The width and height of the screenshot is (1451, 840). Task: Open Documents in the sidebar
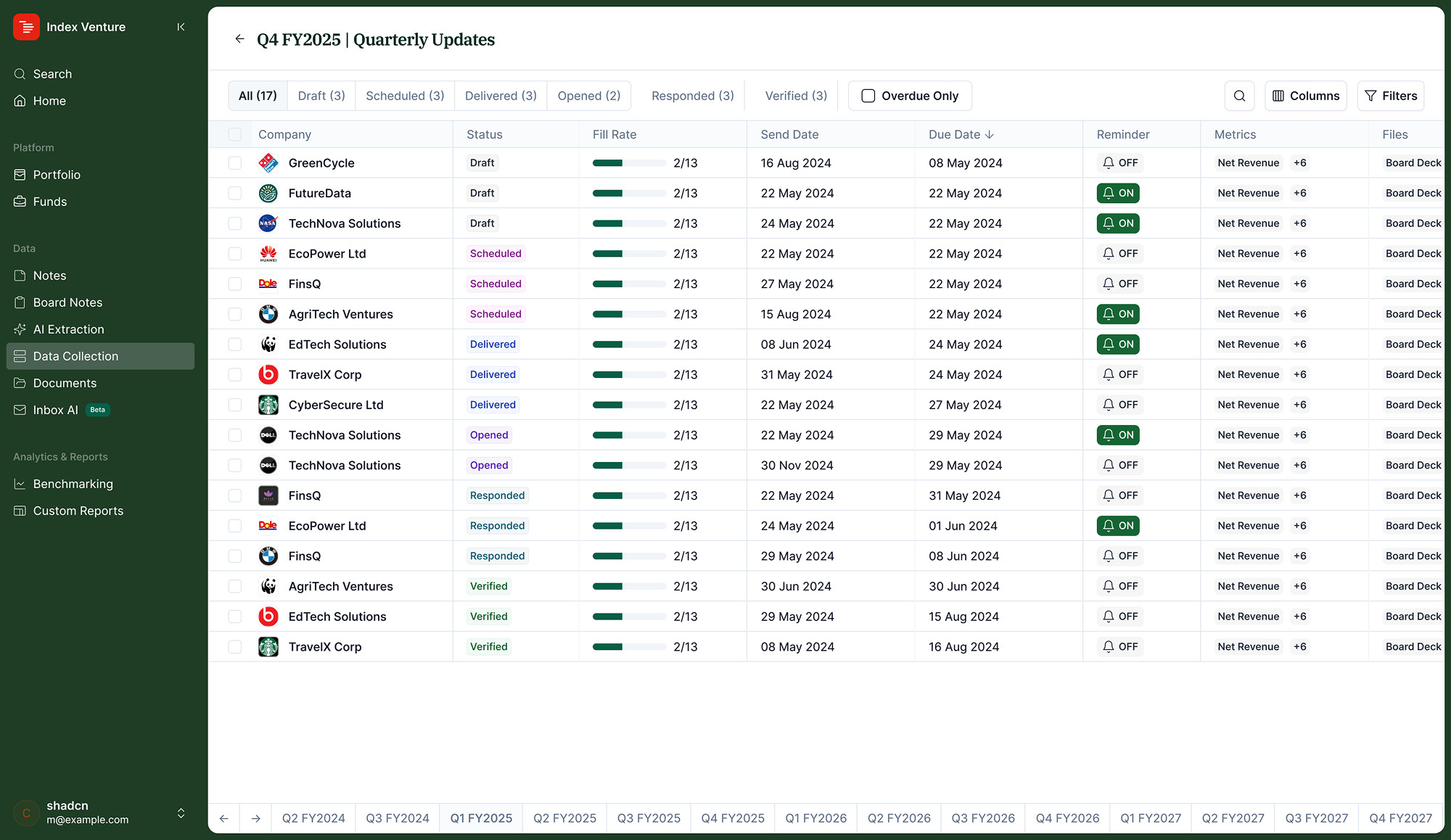pyautogui.click(x=100, y=383)
